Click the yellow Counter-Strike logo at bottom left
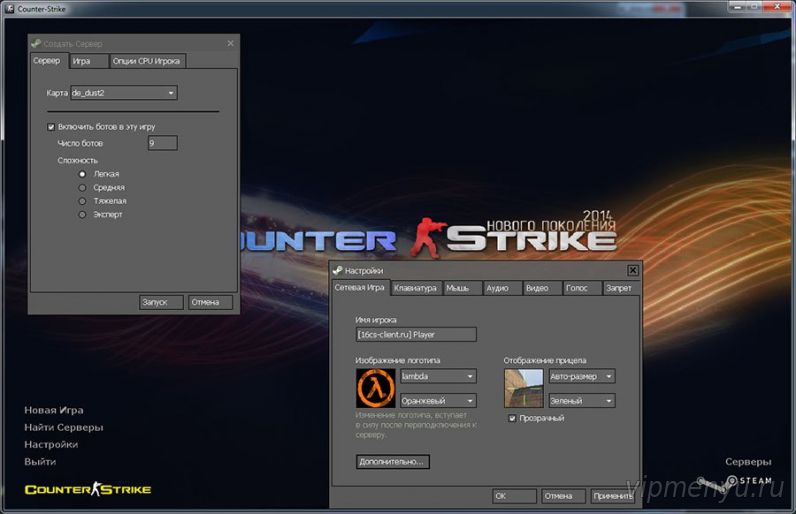 point(88,489)
